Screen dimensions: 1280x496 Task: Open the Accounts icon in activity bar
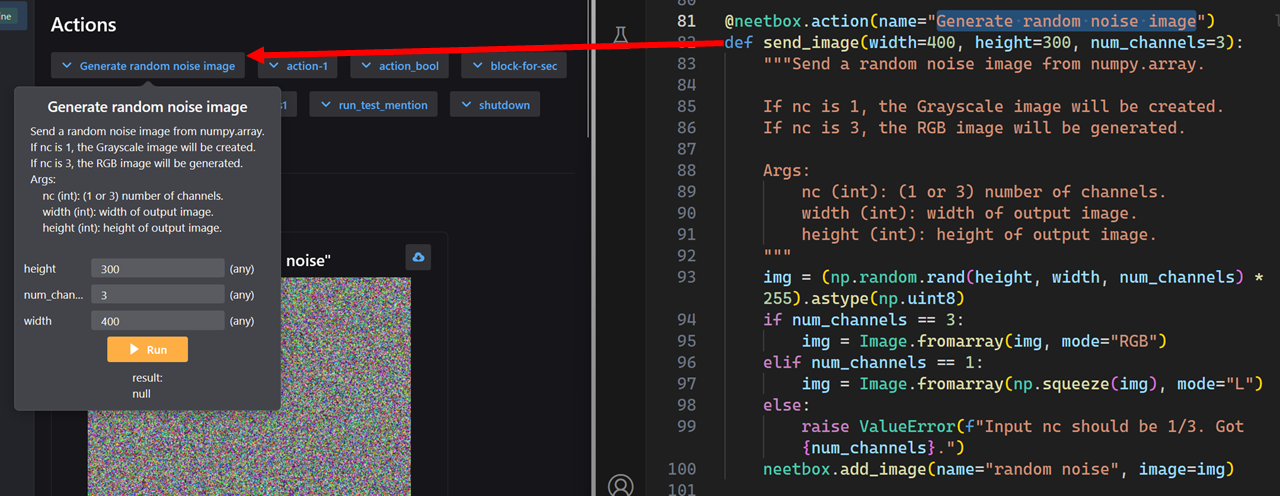pyautogui.click(x=621, y=485)
